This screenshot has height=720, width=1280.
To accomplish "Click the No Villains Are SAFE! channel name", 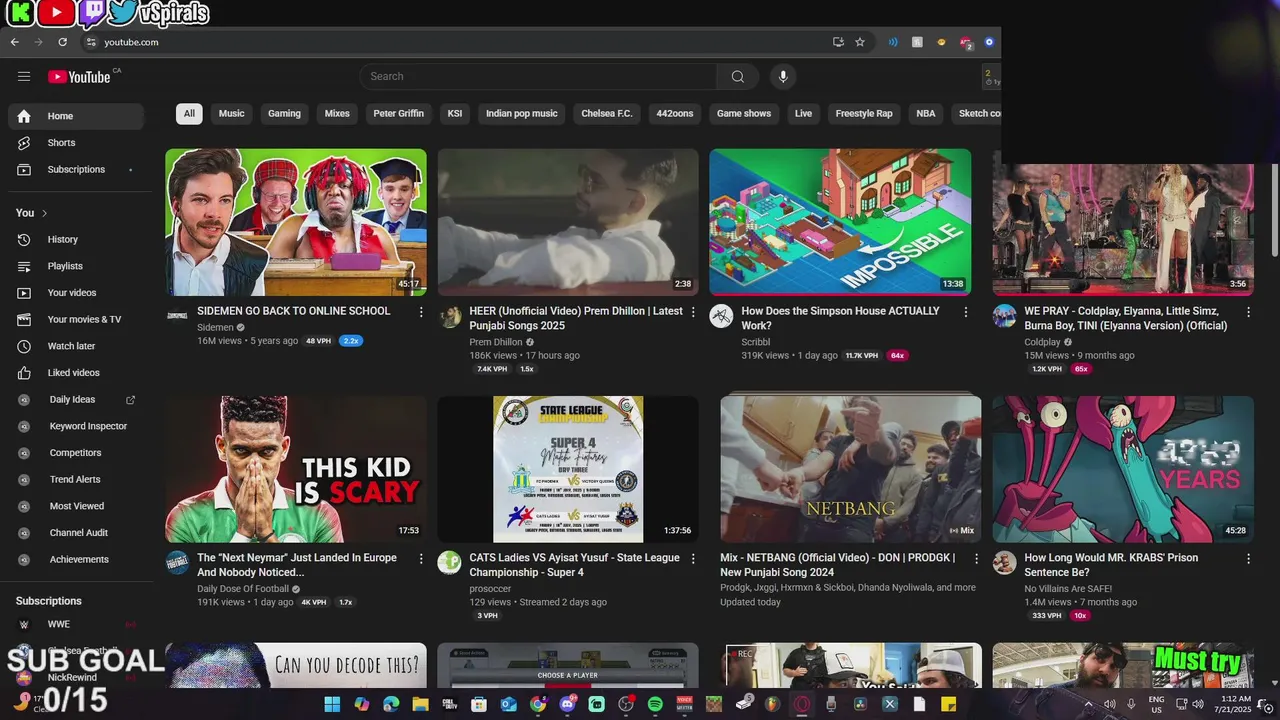I will point(1068,589).
